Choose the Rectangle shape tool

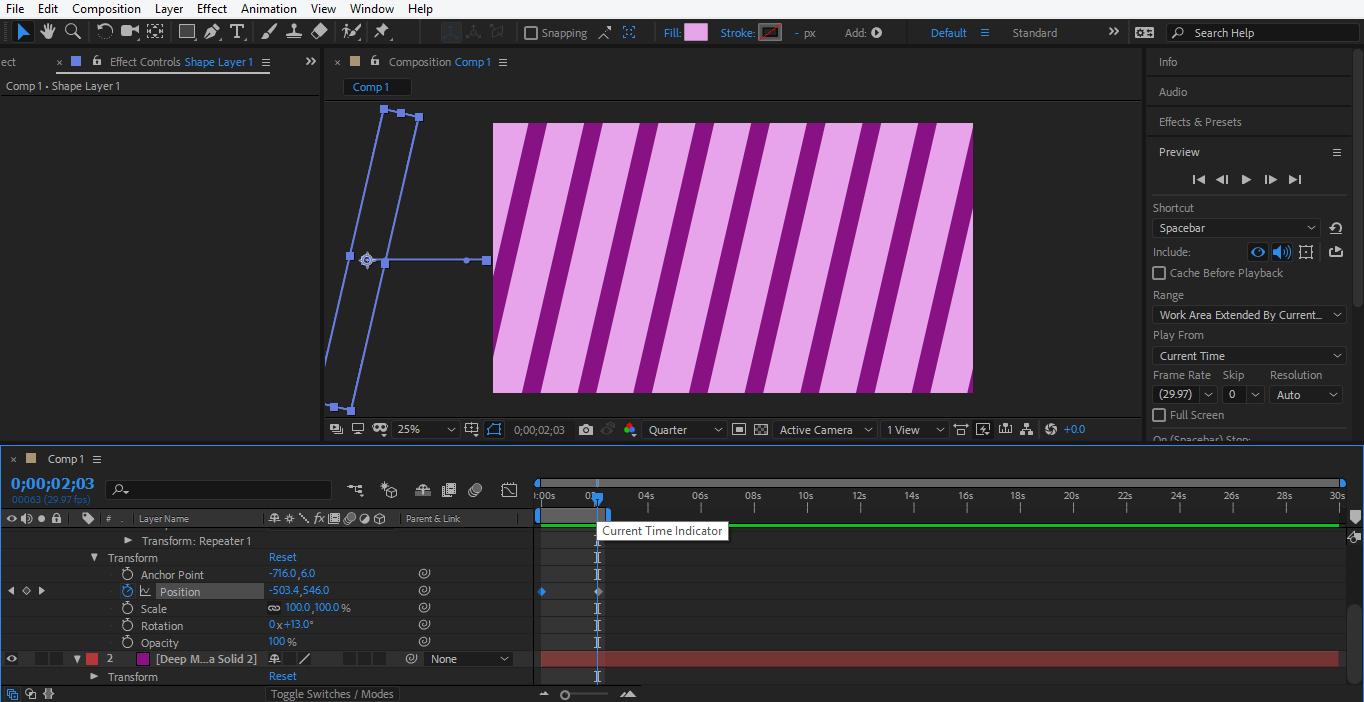click(x=187, y=32)
